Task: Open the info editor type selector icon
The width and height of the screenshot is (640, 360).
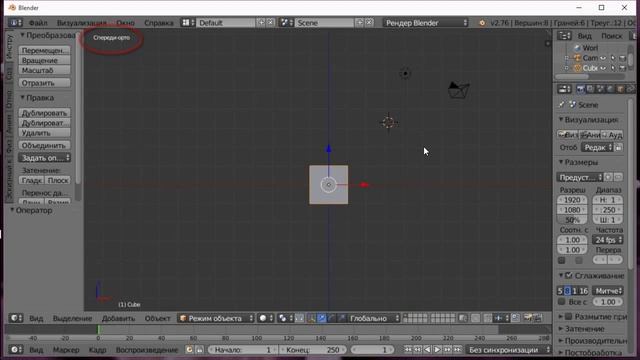Action: coord(15,23)
